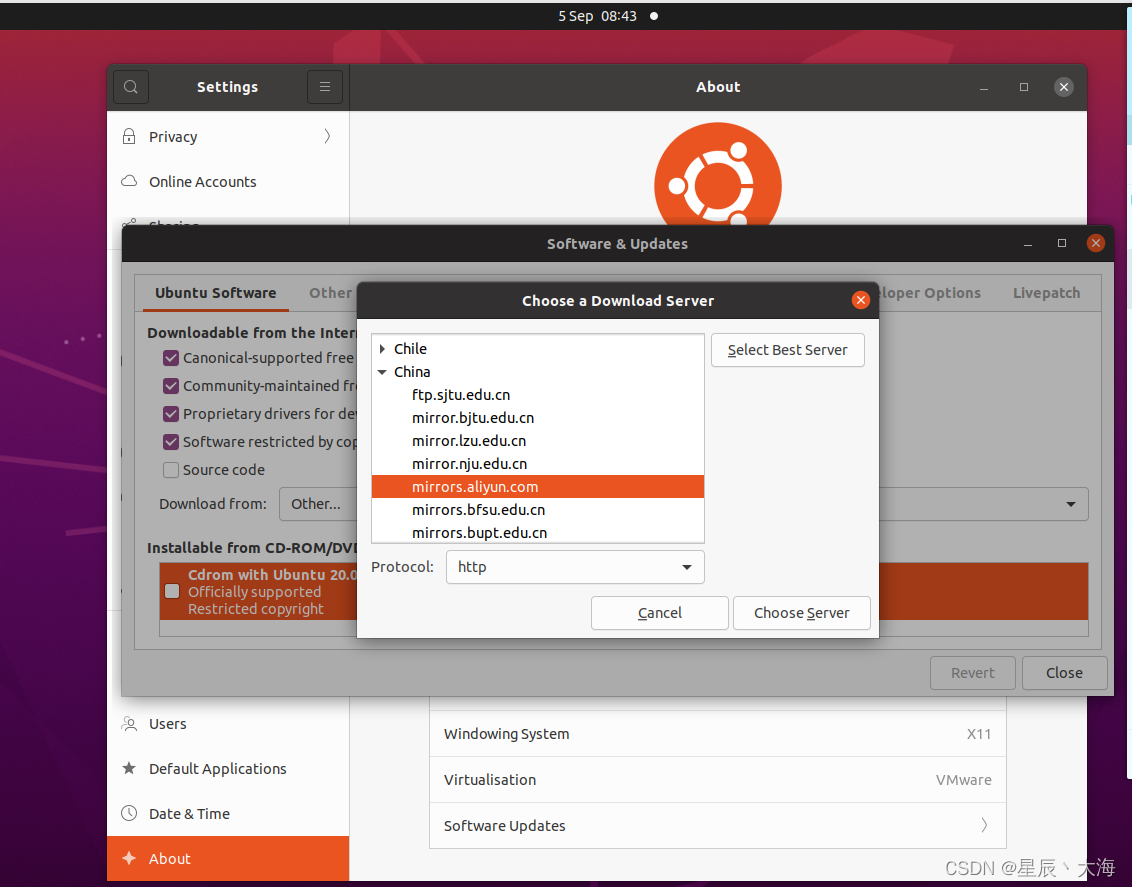Disable Community-maintained free software
This screenshot has height=887, width=1132.
171,386
